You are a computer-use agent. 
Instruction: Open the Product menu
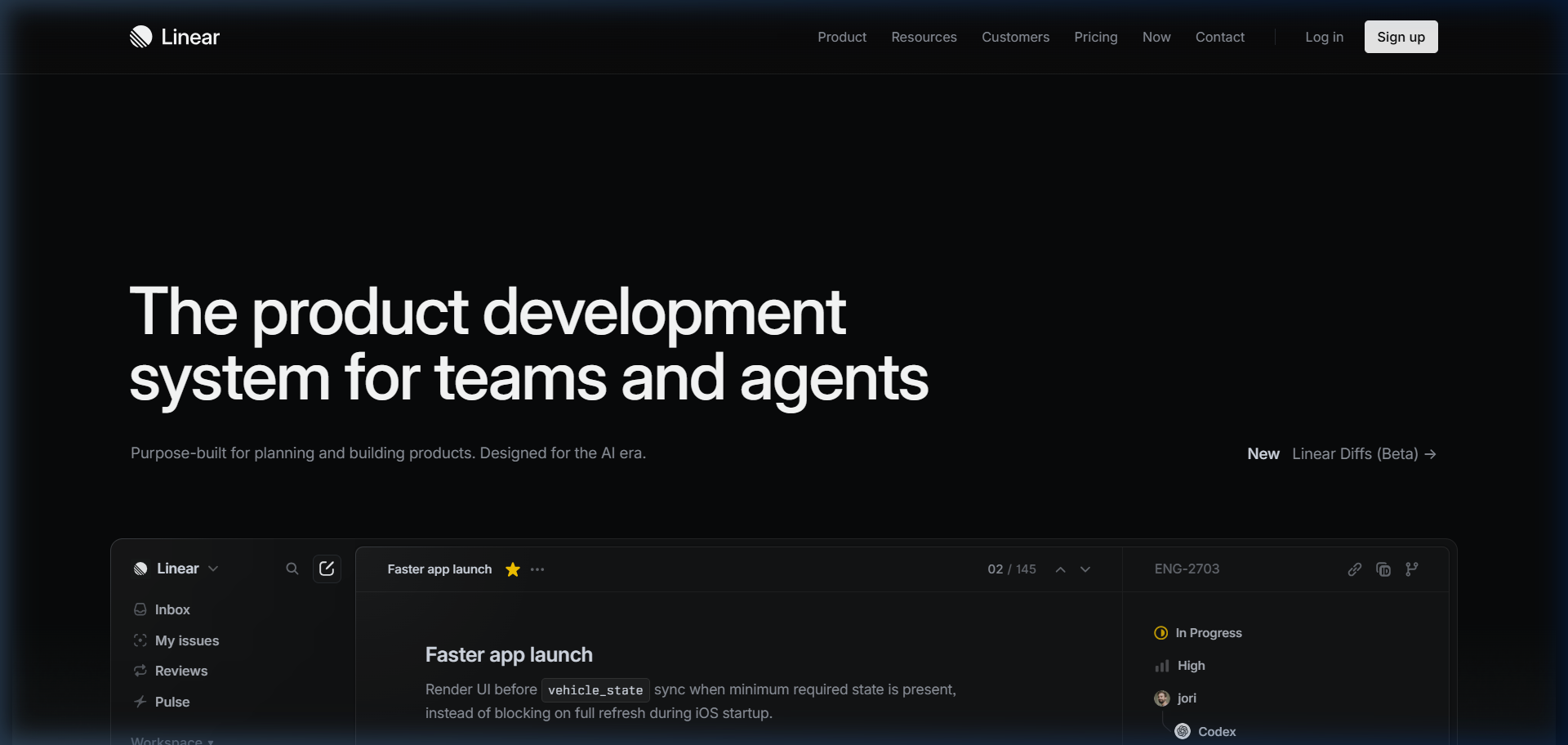point(841,37)
